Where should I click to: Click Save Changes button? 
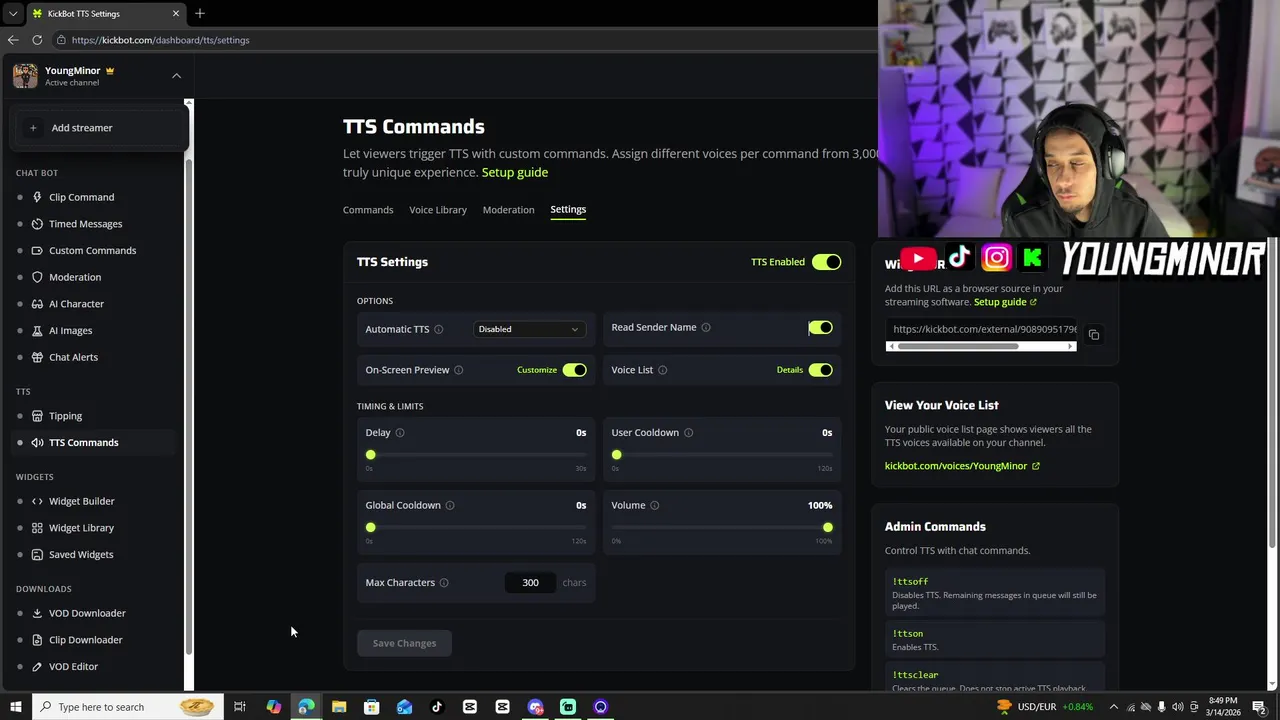404,643
